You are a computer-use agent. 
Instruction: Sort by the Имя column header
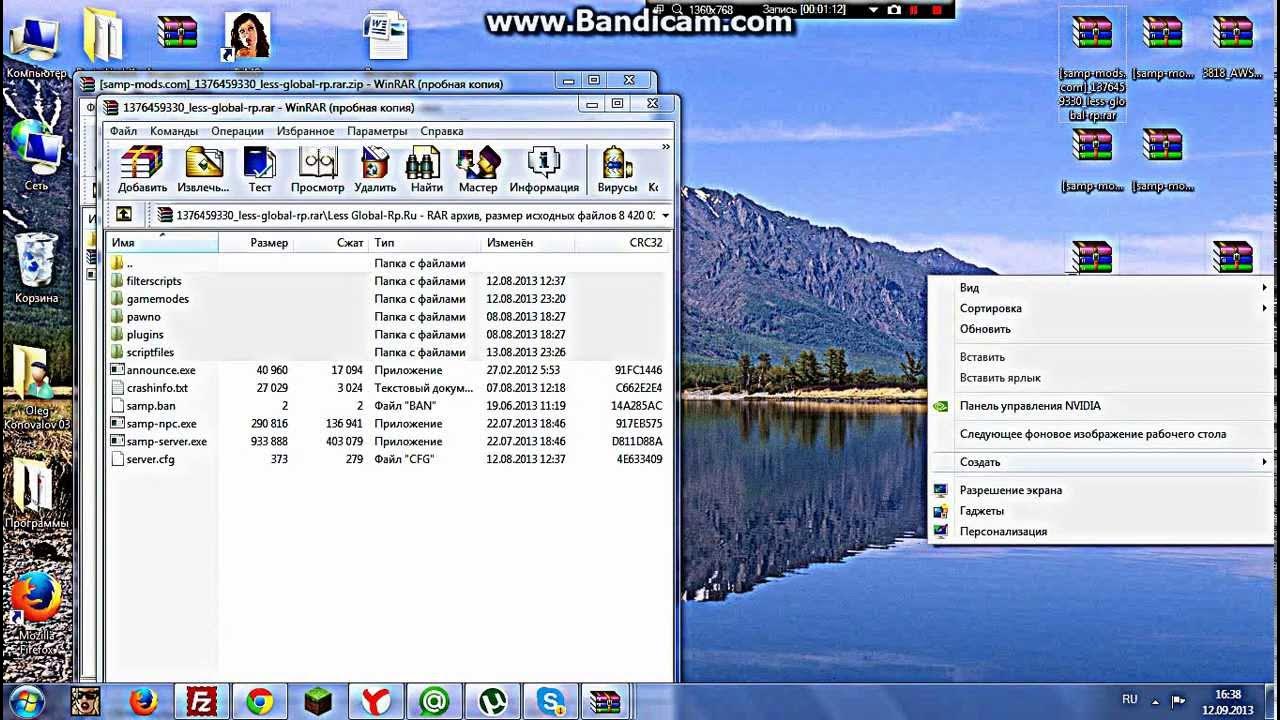[x=162, y=243]
